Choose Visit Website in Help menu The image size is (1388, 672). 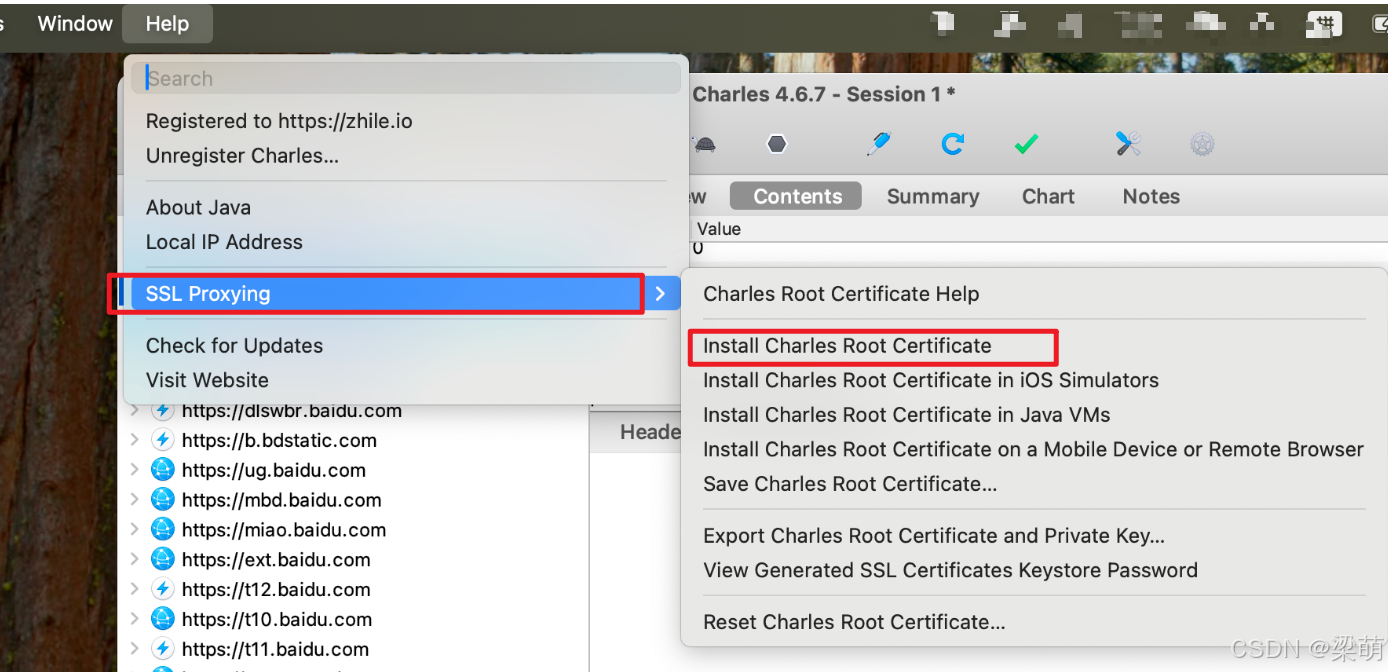click(207, 380)
